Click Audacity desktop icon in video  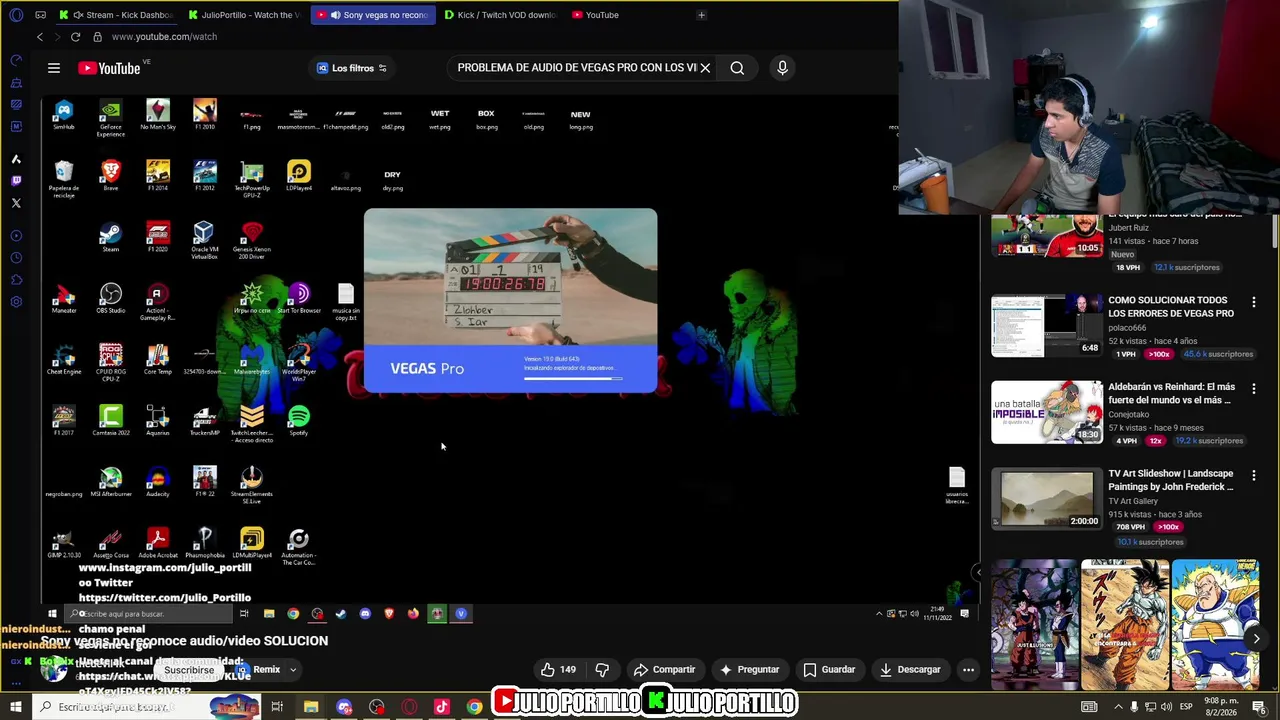pyautogui.click(x=157, y=481)
